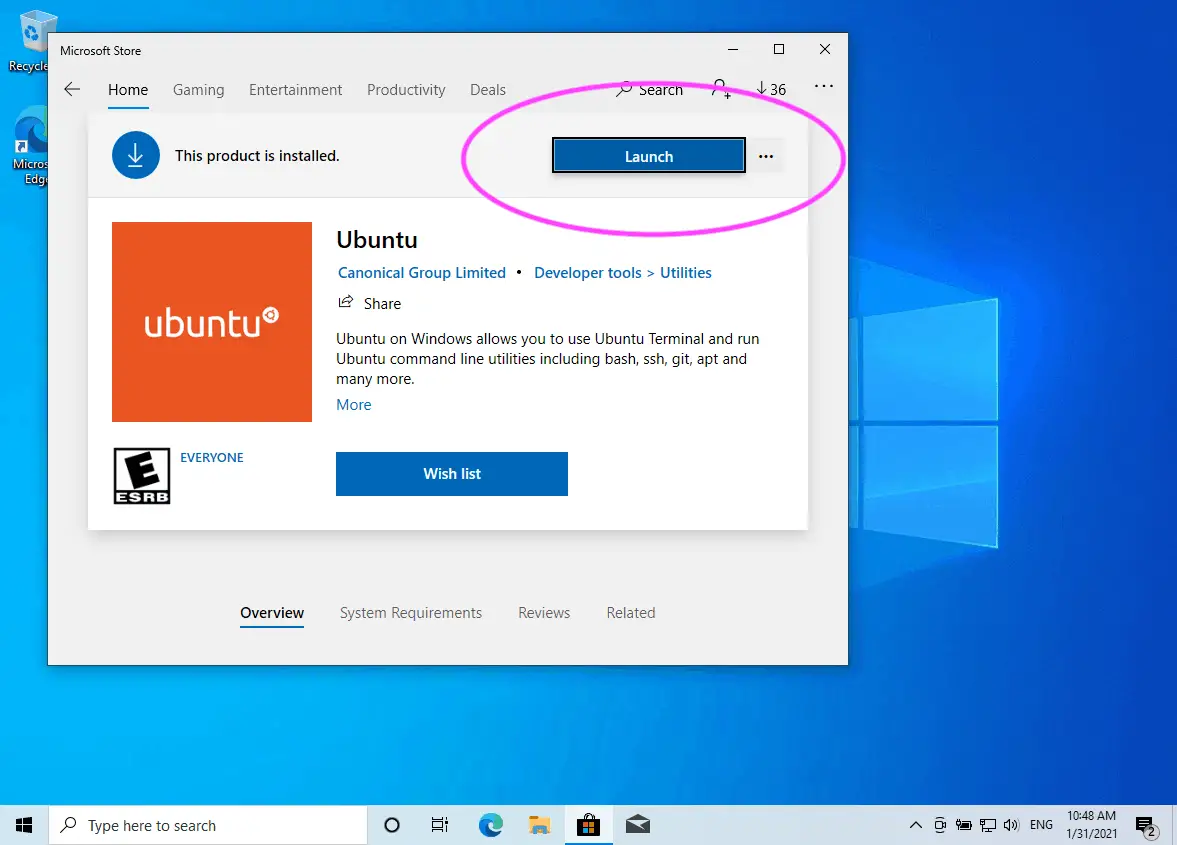Open Task View on the taskbar
The width and height of the screenshot is (1177, 845).
[440, 825]
